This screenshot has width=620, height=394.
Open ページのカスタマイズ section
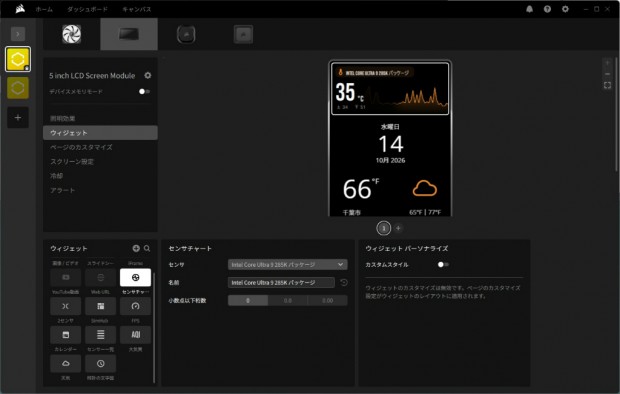click(100, 147)
